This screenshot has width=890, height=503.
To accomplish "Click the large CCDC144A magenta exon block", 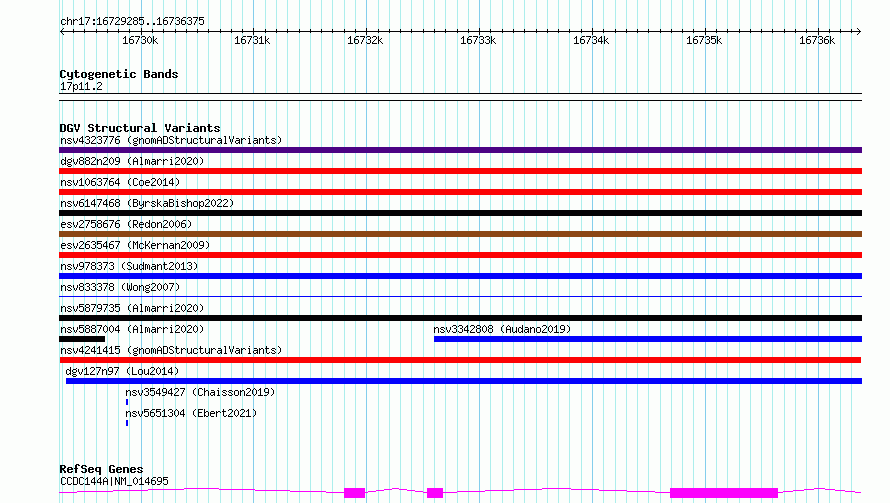I will (724, 493).
